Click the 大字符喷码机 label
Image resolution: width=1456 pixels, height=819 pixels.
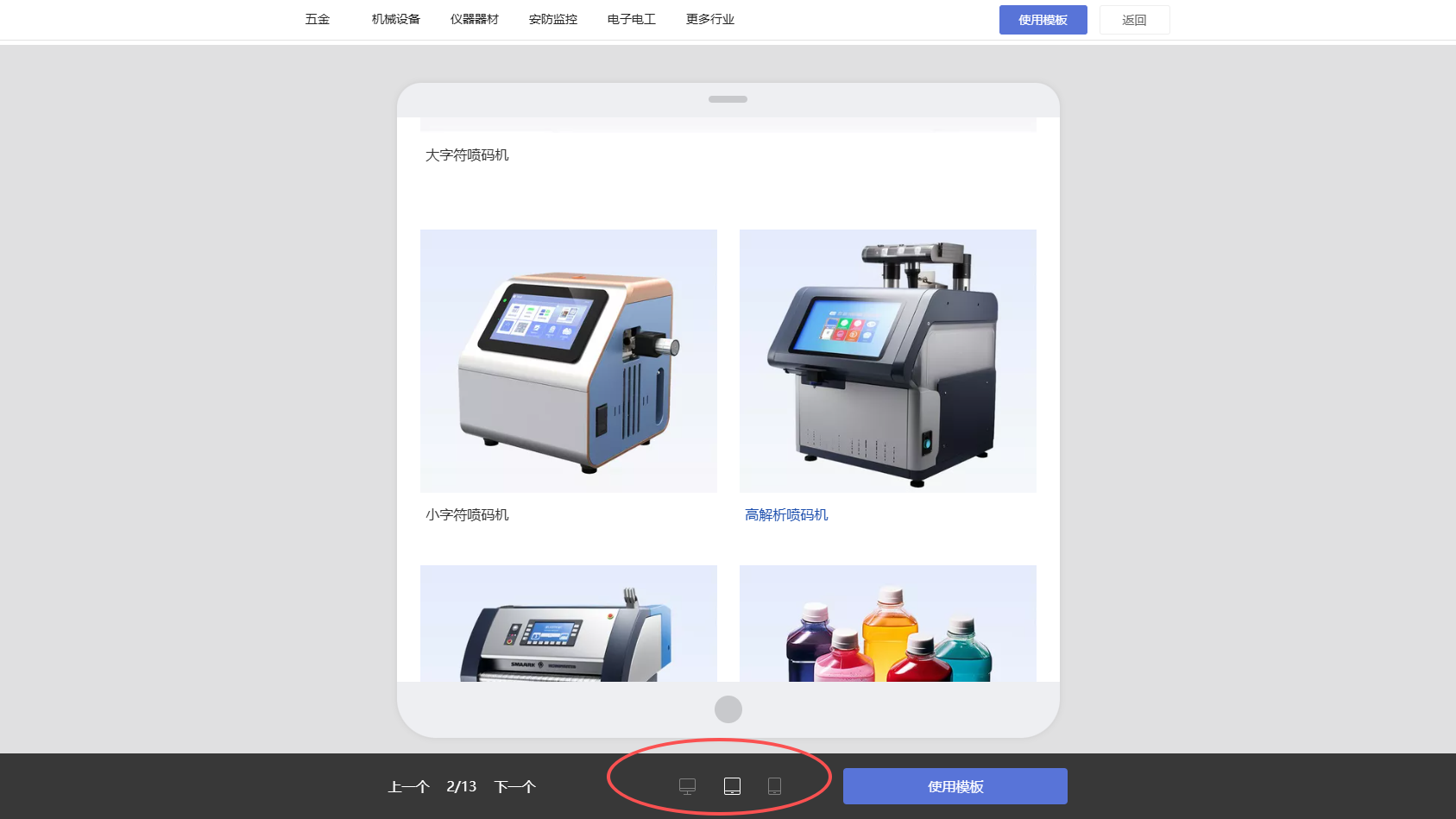(x=467, y=154)
